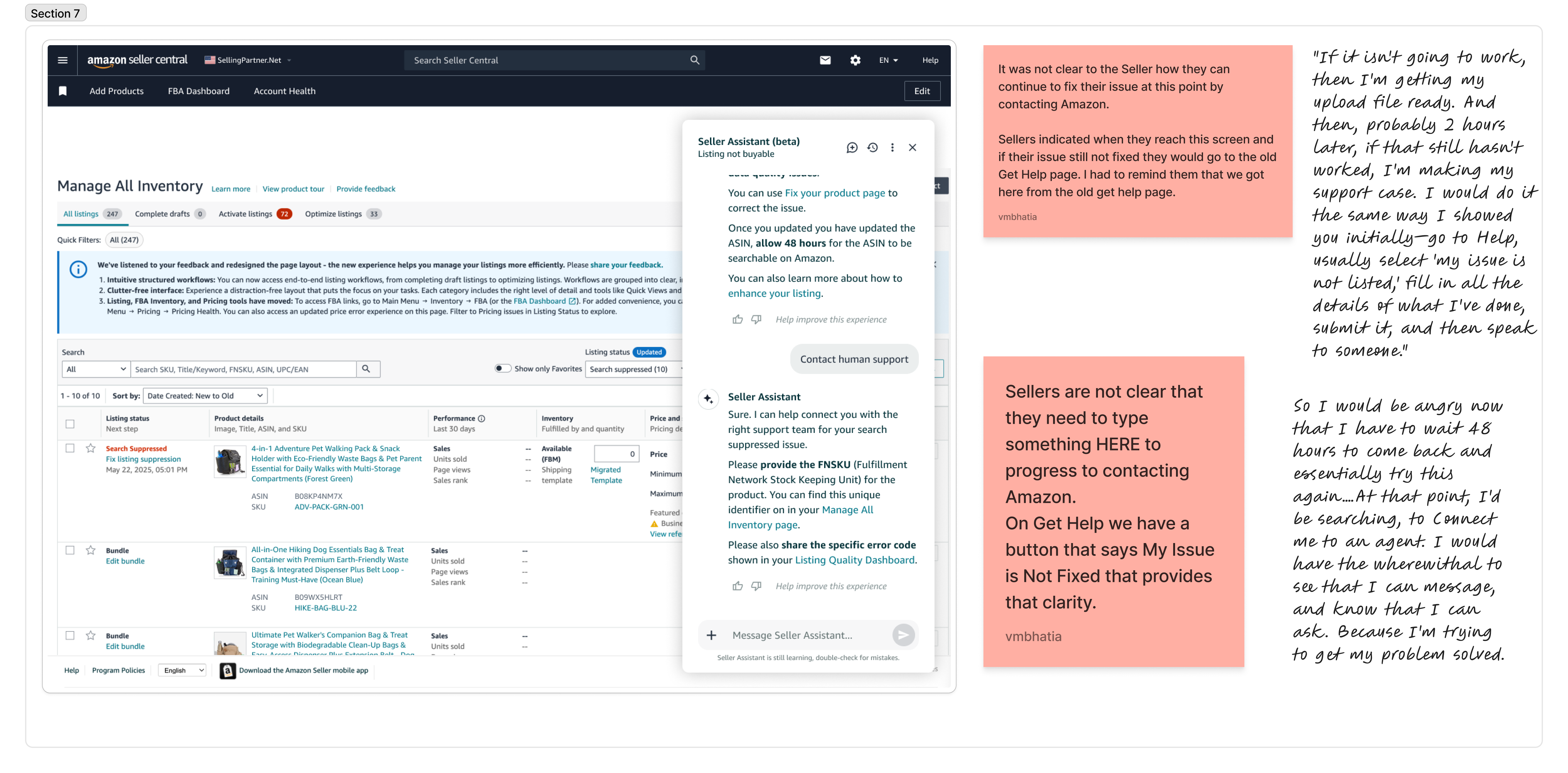Open the EN language dropdown
The height and width of the screenshot is (773, 1568).
coord(888,60)
